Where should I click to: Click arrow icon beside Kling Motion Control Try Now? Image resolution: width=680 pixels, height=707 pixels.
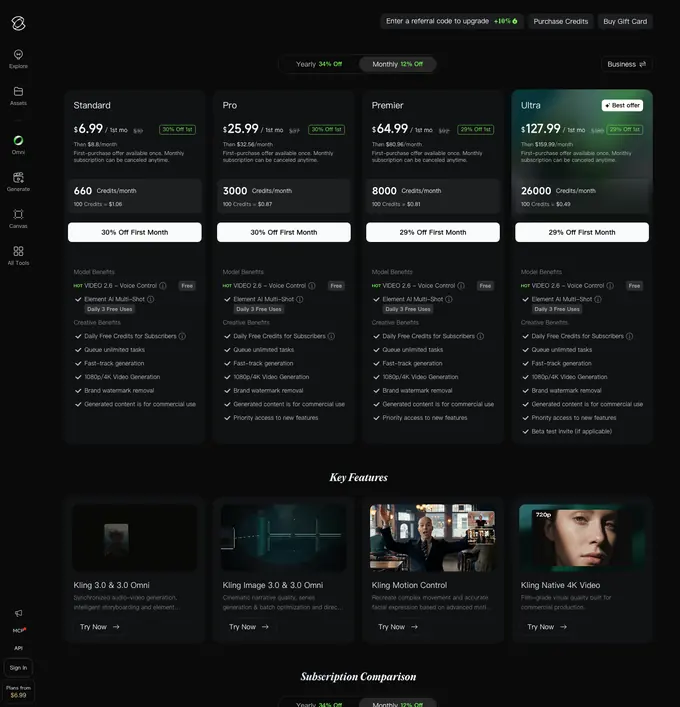click(x=414, y=627)
